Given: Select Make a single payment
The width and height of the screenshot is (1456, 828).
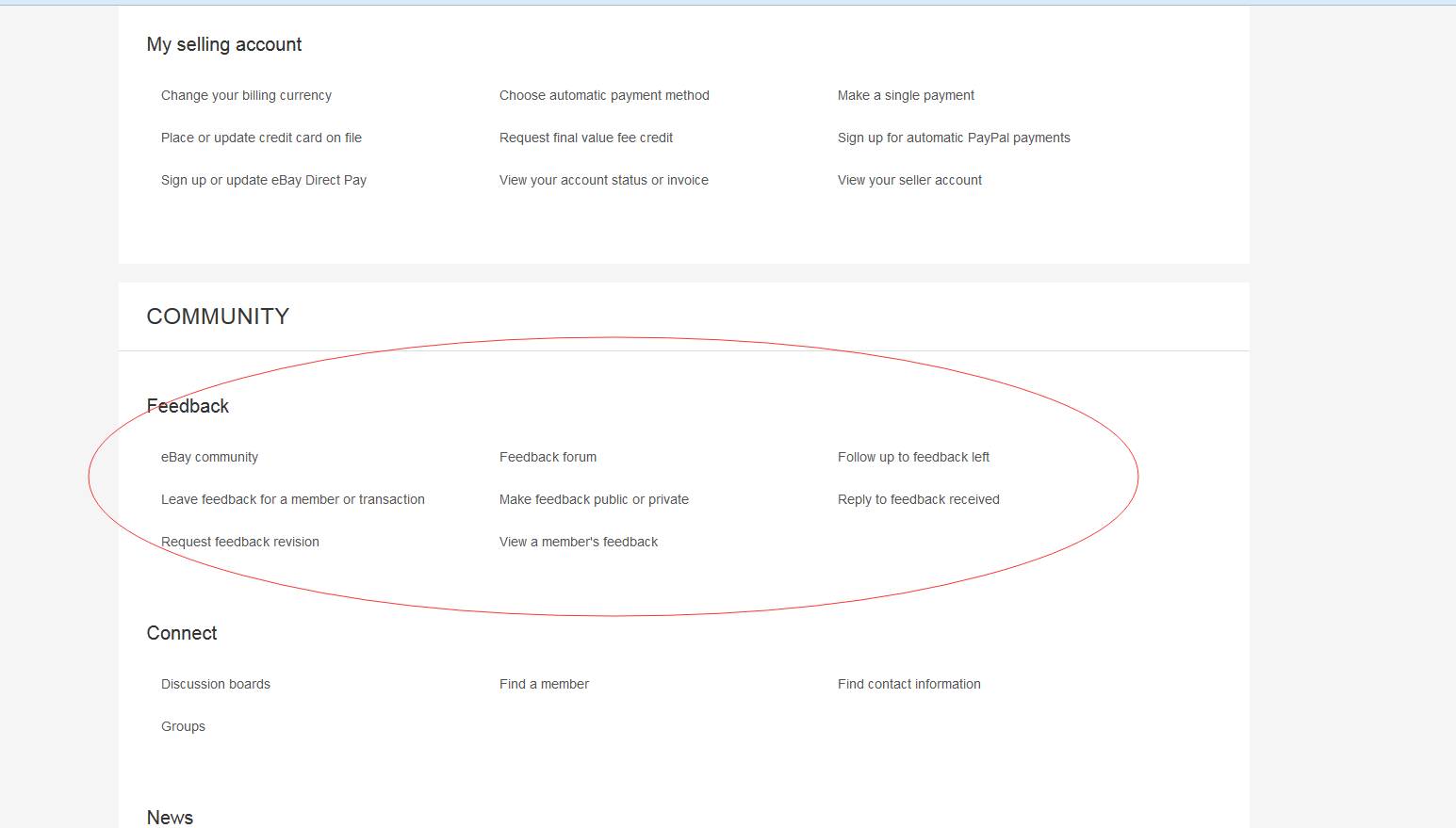Looking at the screenshot, I should pos(905,95).
